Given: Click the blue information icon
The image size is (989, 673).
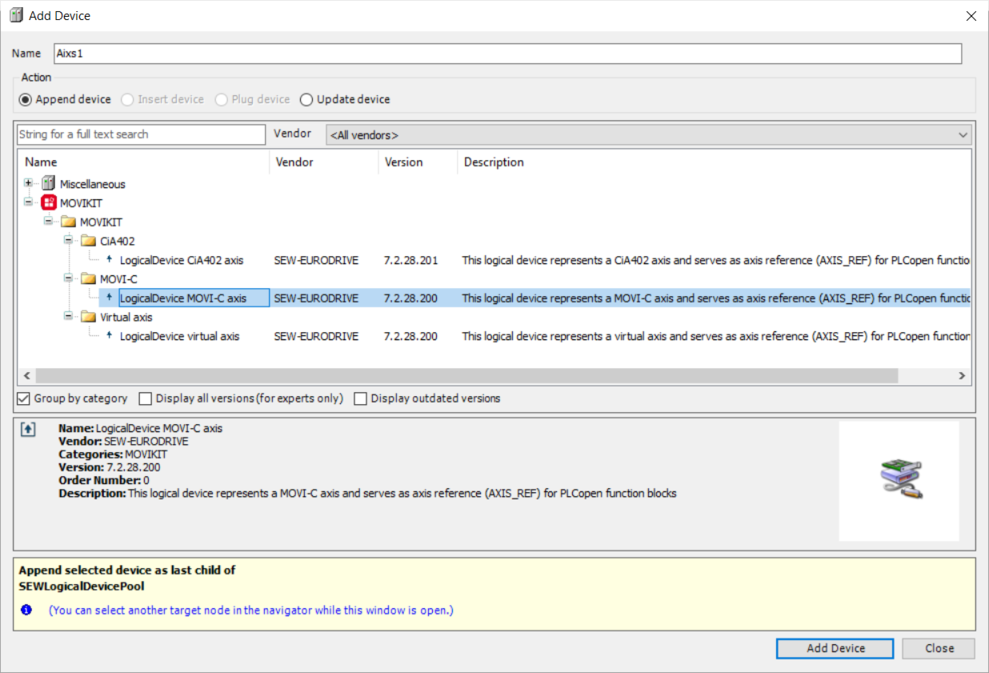Looking at the screenshot, I should 27,610.
